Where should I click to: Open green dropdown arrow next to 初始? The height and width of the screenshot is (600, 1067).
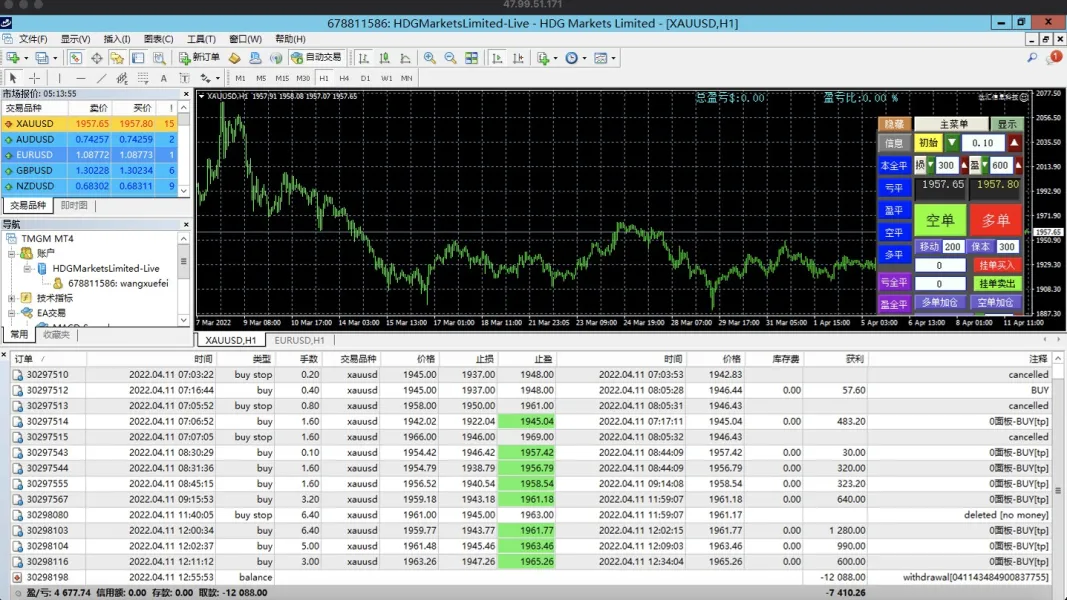(x=952, y=143)
